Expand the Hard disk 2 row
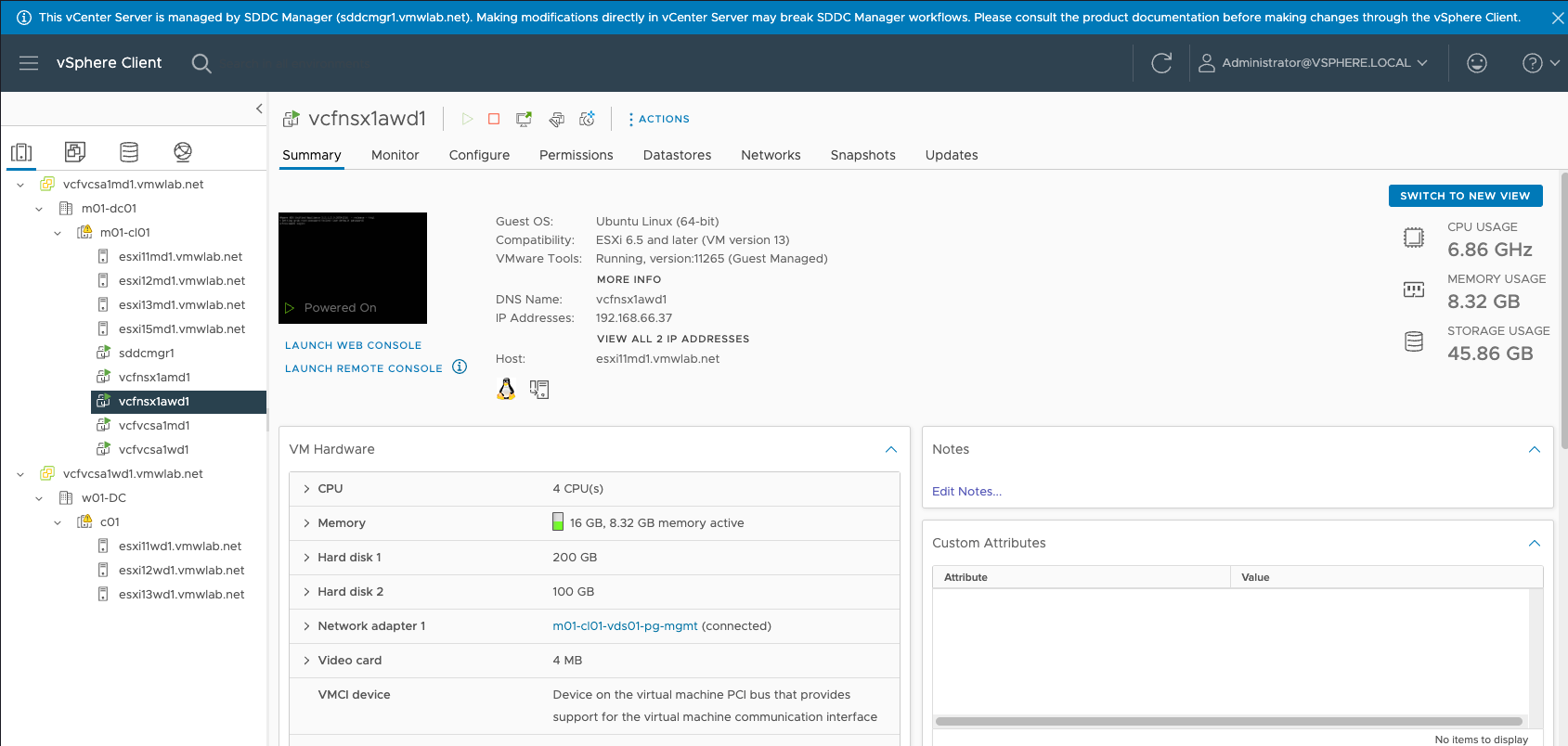1568x746 pixels. (306, 592)
